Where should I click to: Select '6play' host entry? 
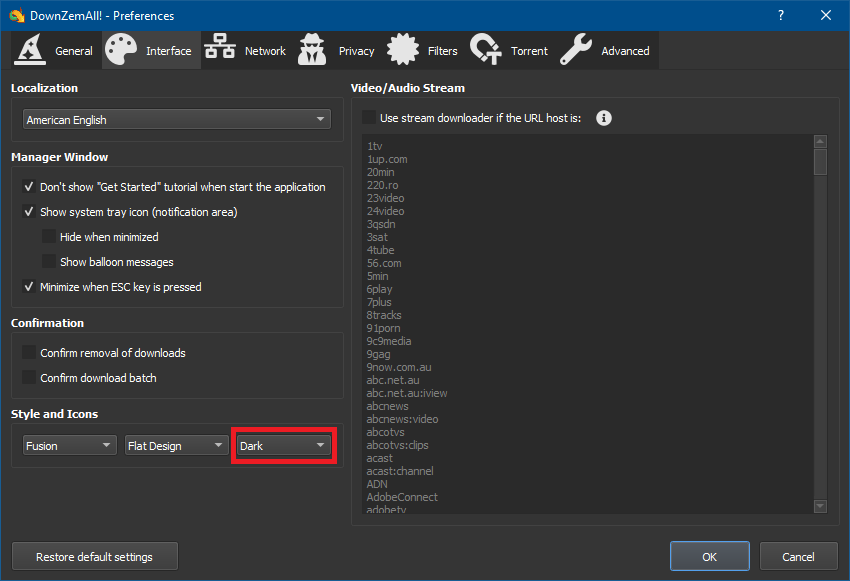point(379,289)
